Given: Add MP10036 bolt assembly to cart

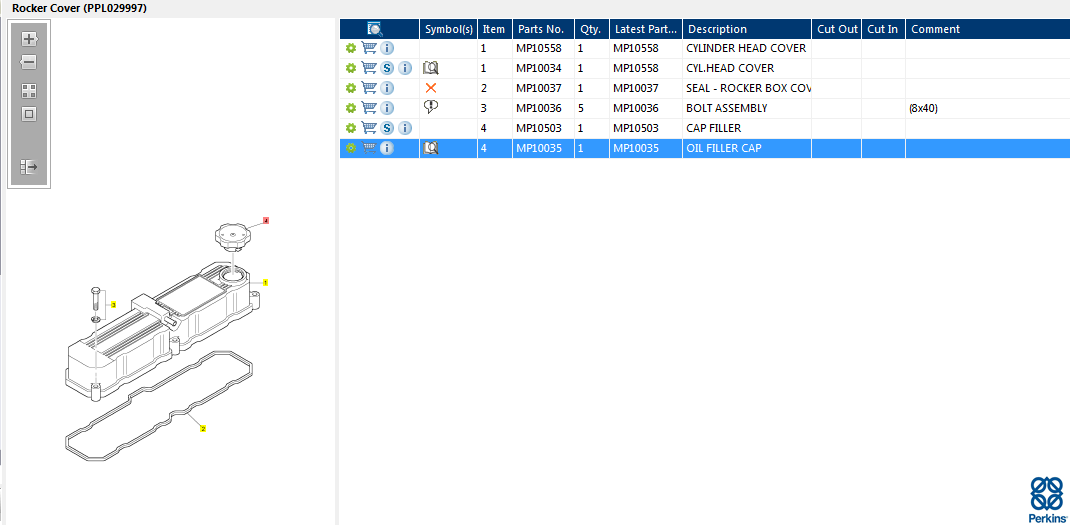Looking at the screenshot, I should coord(368,107).
